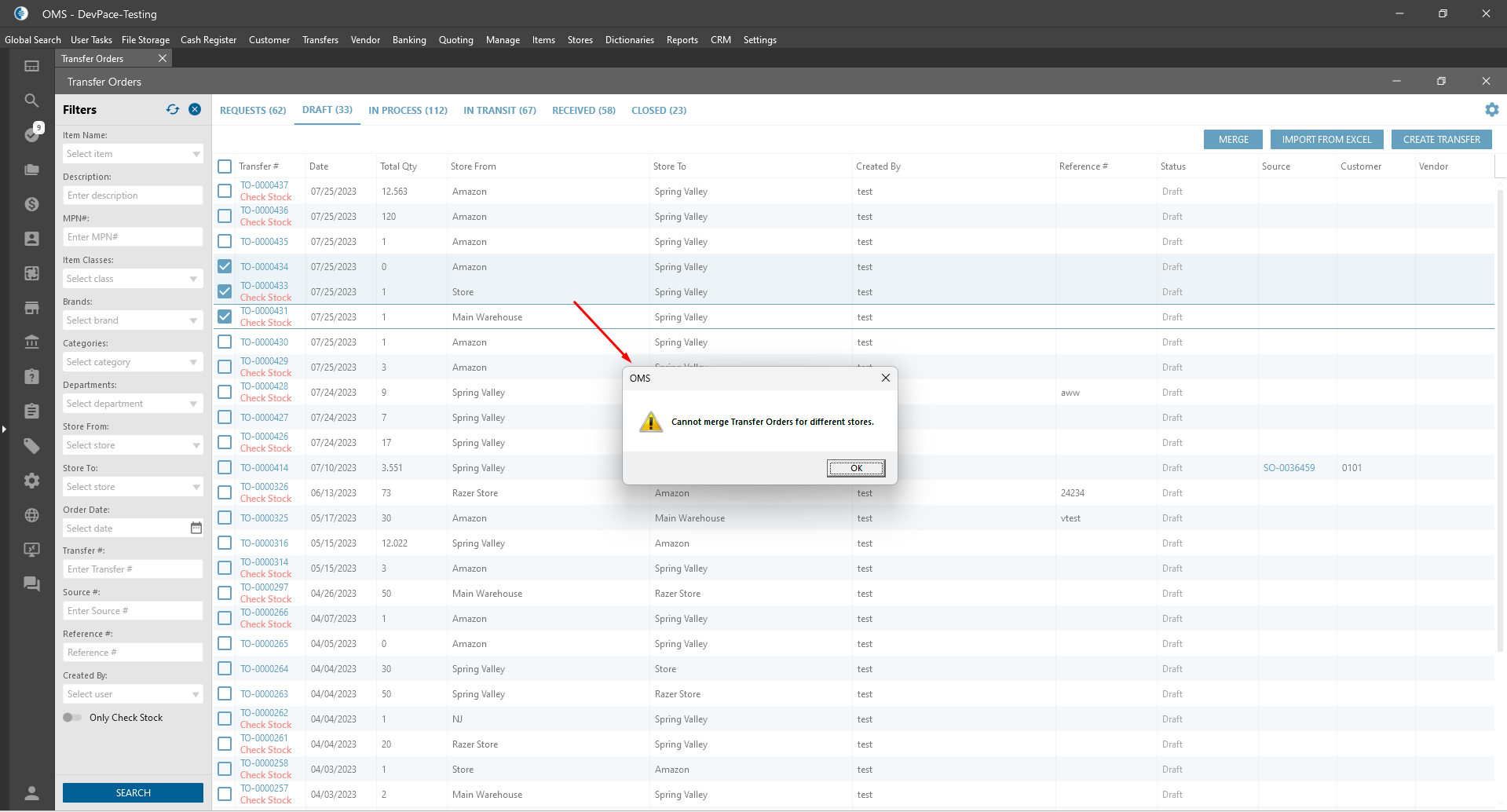
Task: Switch to the Requests (62) tab
Action: [253, 111]
